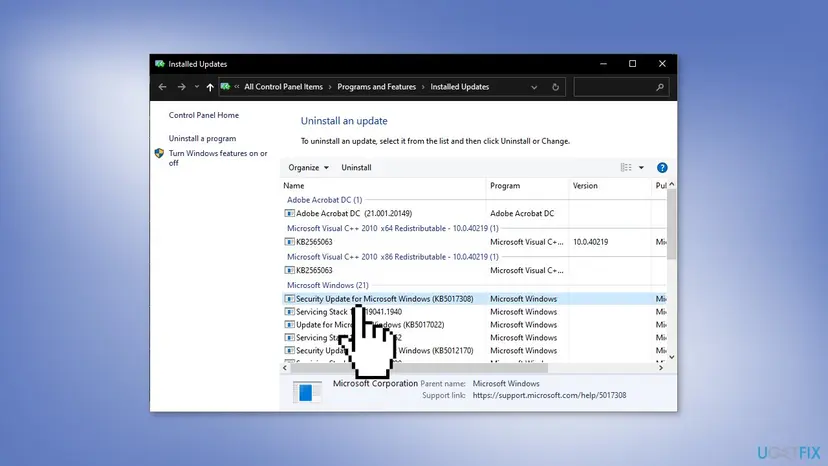Click address bar Control Panel icon
Screen dimensions: 828x466
click(x=225, y=87)
